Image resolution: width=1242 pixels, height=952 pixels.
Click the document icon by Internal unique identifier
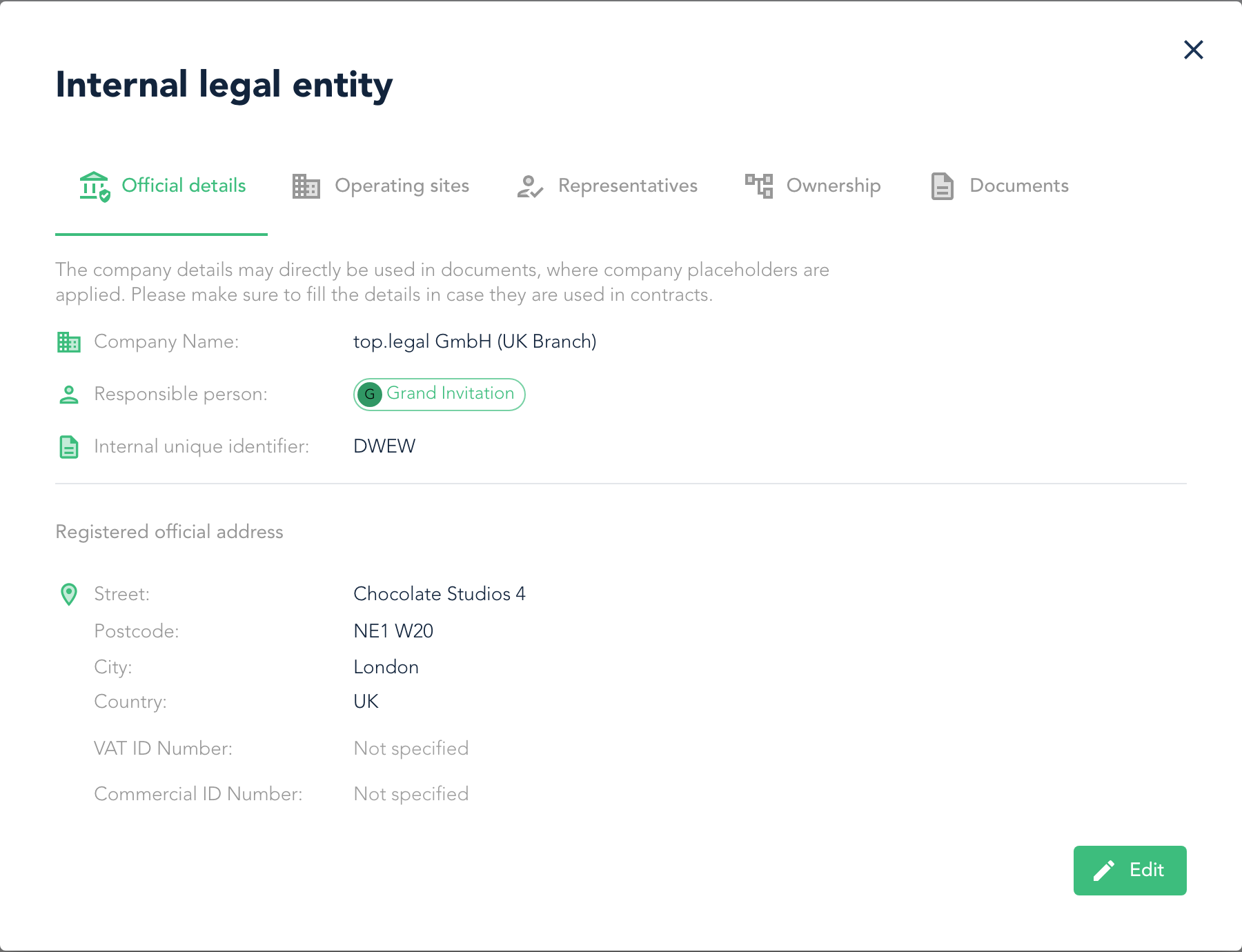68,447
